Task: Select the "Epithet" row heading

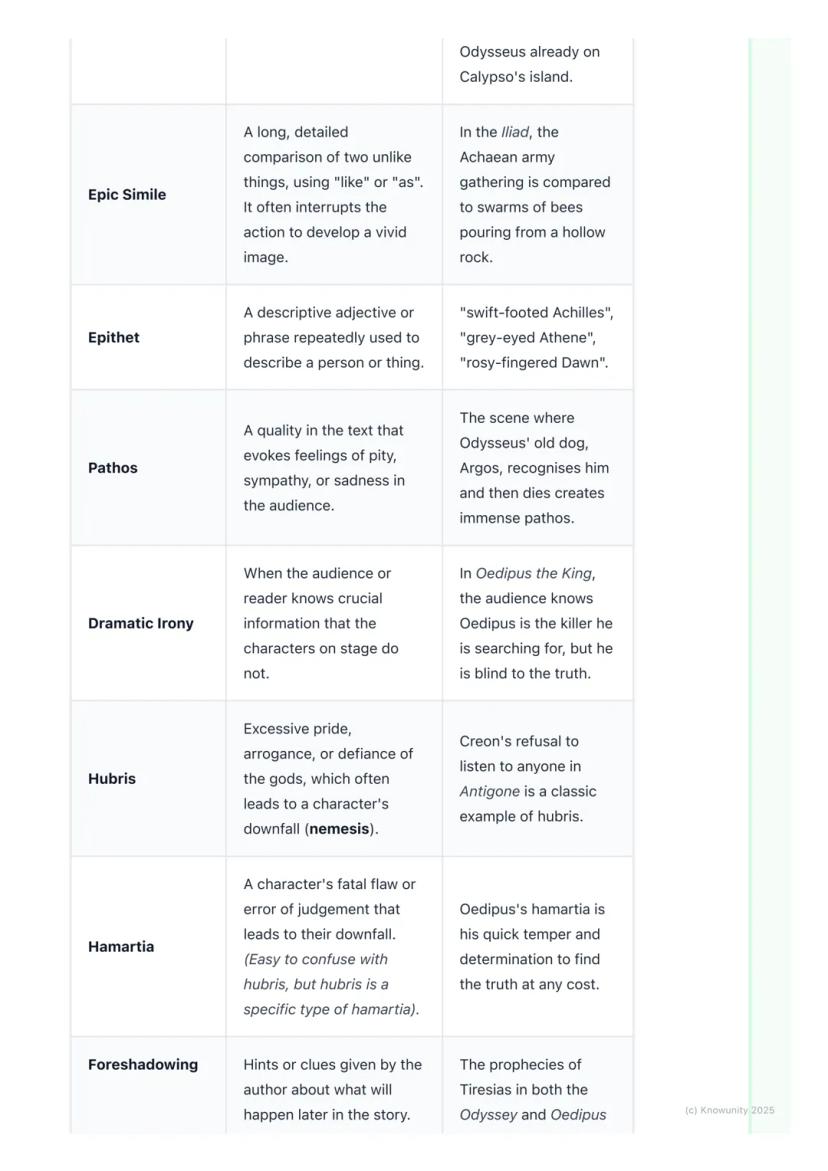Action: [x=114, y=338]
